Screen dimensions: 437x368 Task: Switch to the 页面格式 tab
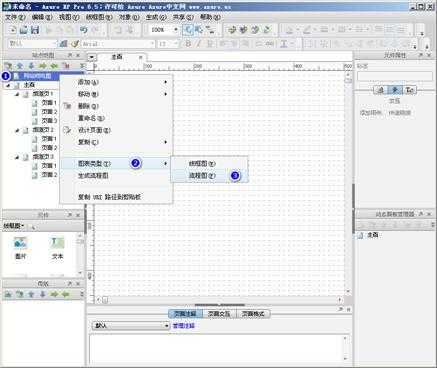coord(253,314)
